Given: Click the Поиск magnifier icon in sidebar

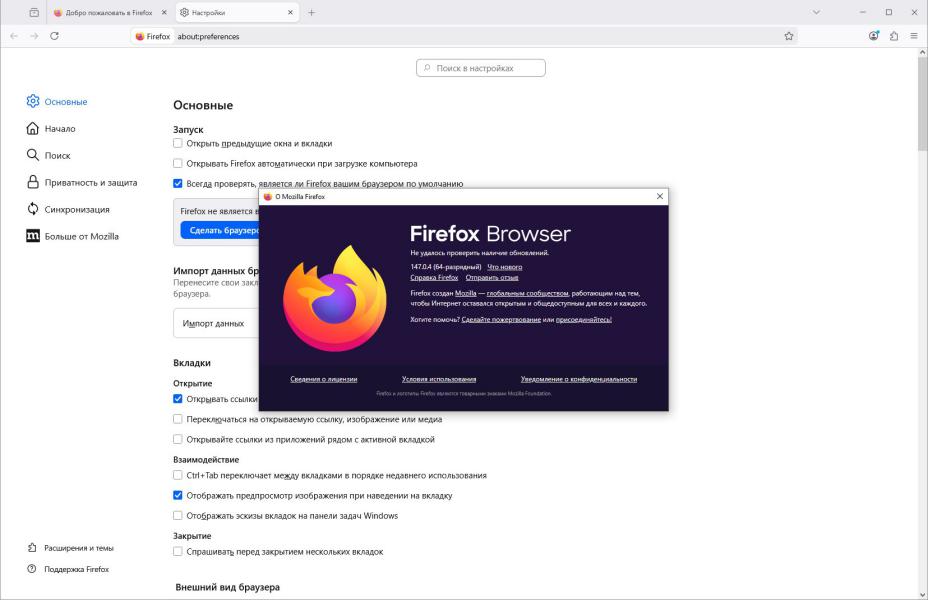Looking at the screenshot, I should click(33, 155).
